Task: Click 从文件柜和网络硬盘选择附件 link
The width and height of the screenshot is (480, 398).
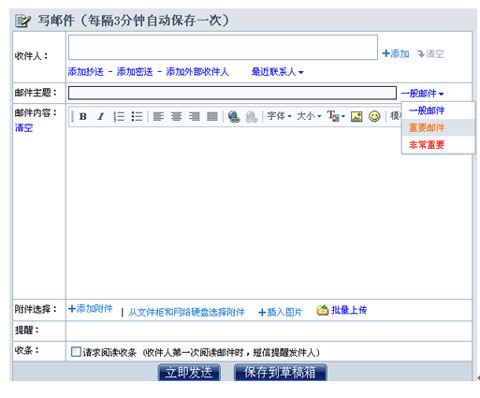Action: click(186, 312)
